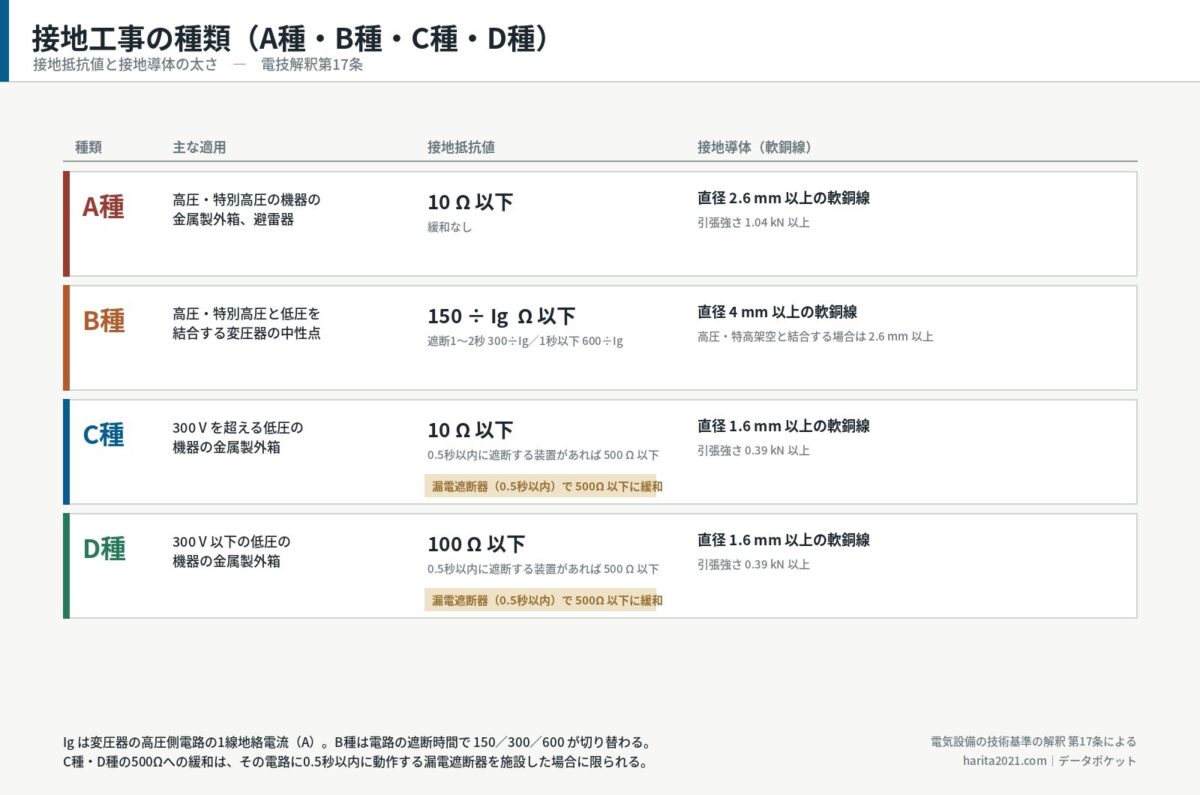The image size is (1200, 795).
Task: Click the 直径 2.6 mm 以上の軟銅線 text
Action: point(783,198)
